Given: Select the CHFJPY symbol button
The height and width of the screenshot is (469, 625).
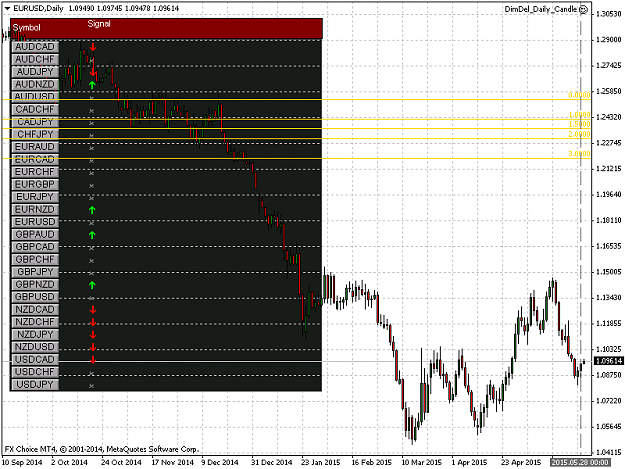Looking at the screenshot, I should [x=35, y=134].
